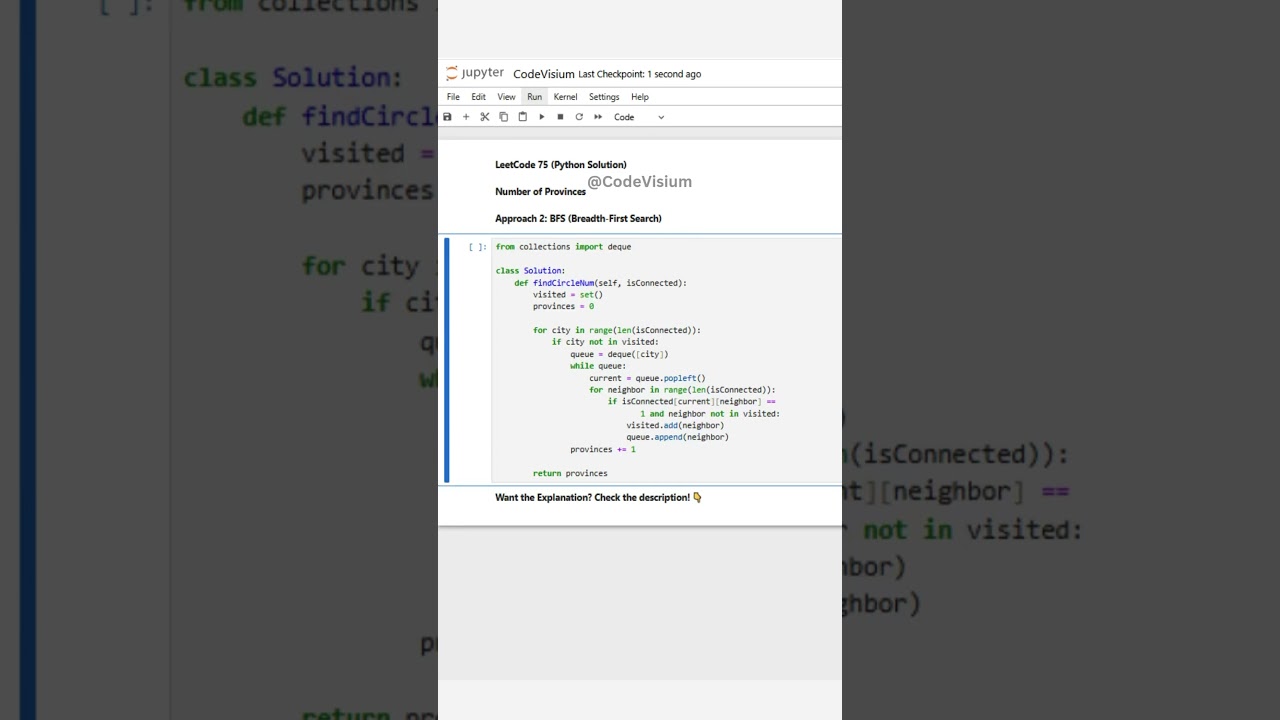Open the Kernel menu

[x=565, y=97]
